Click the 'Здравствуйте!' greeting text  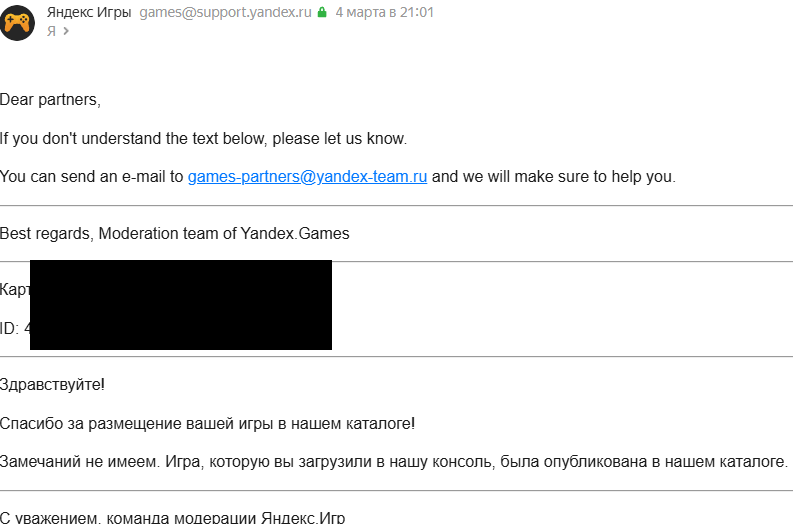[52, 385]
